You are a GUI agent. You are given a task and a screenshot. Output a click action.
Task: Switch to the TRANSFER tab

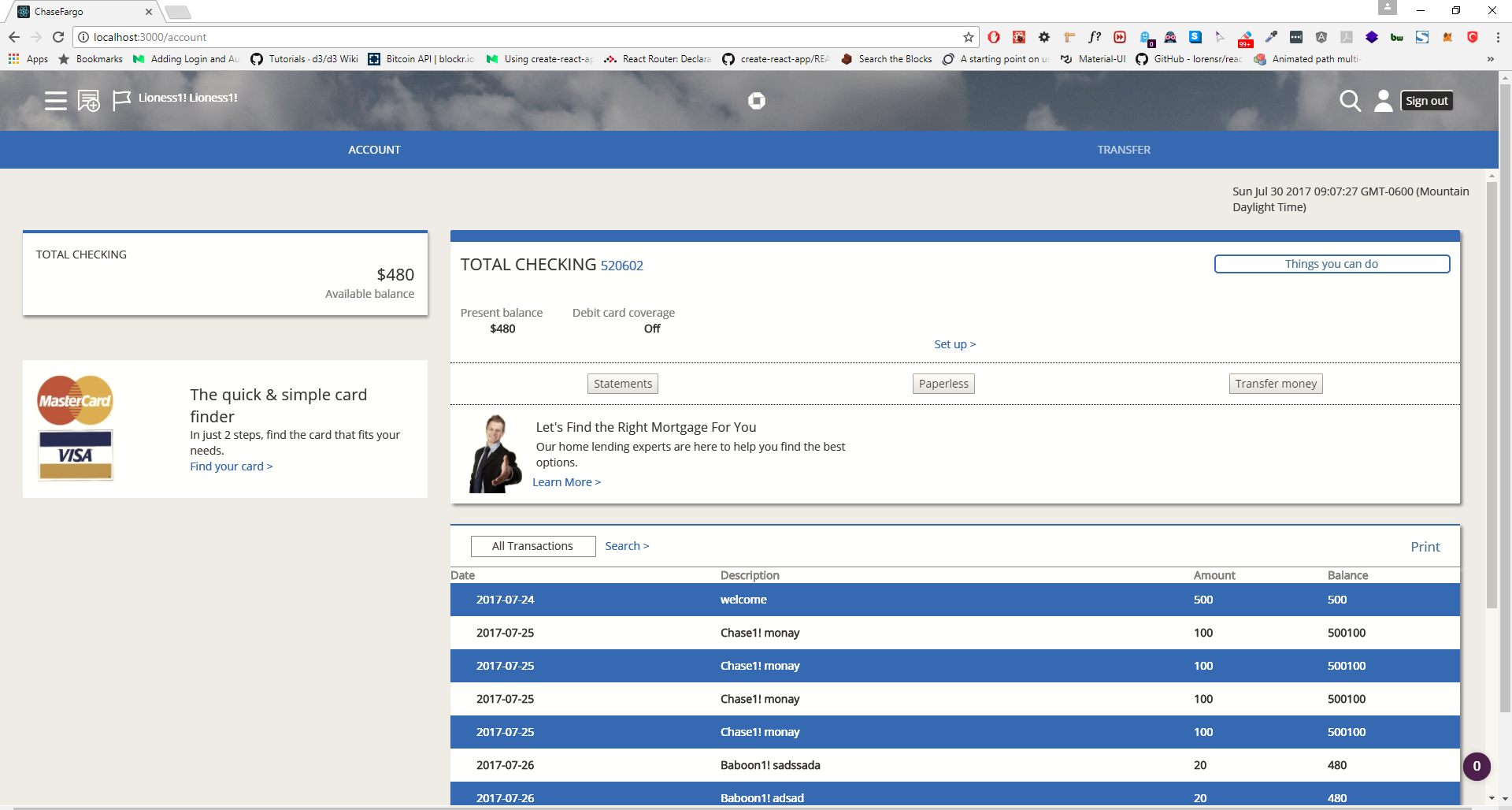[x=1123, y=149]
